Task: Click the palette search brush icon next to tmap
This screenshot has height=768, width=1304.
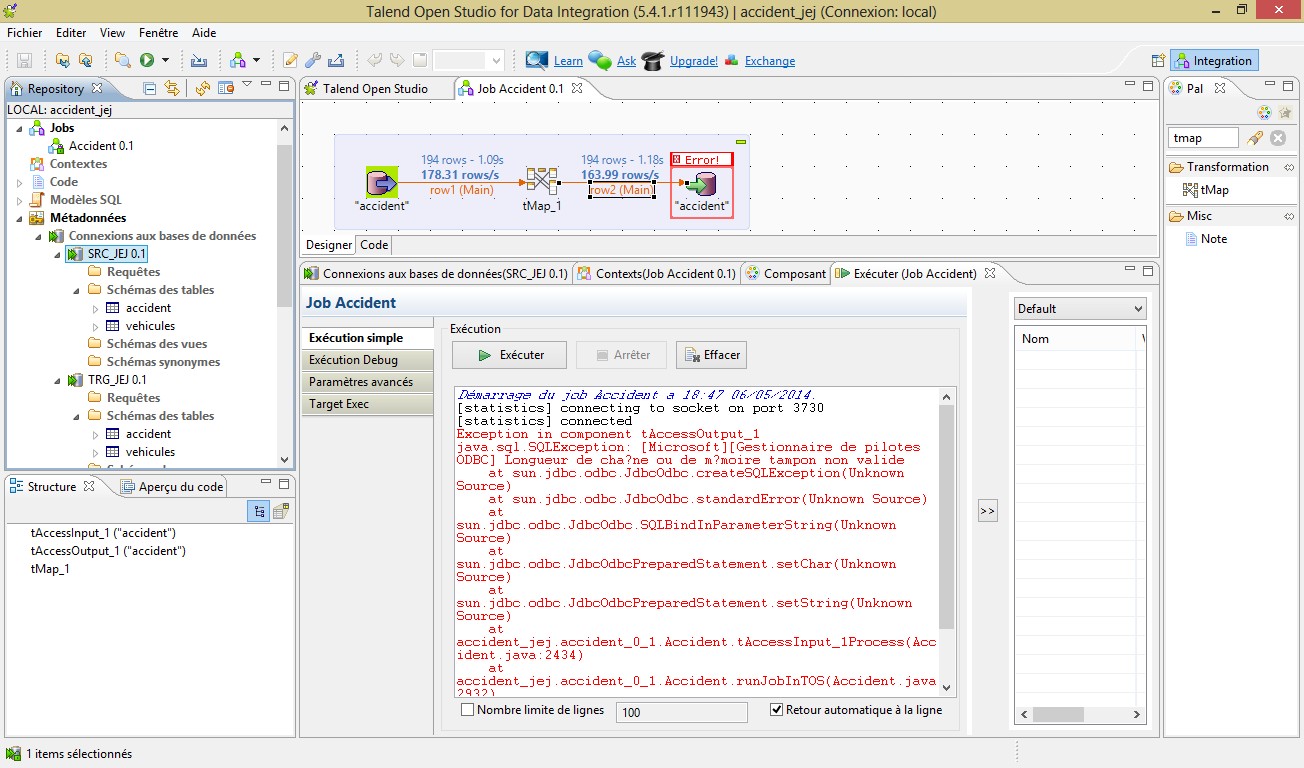Action: 1256,138
